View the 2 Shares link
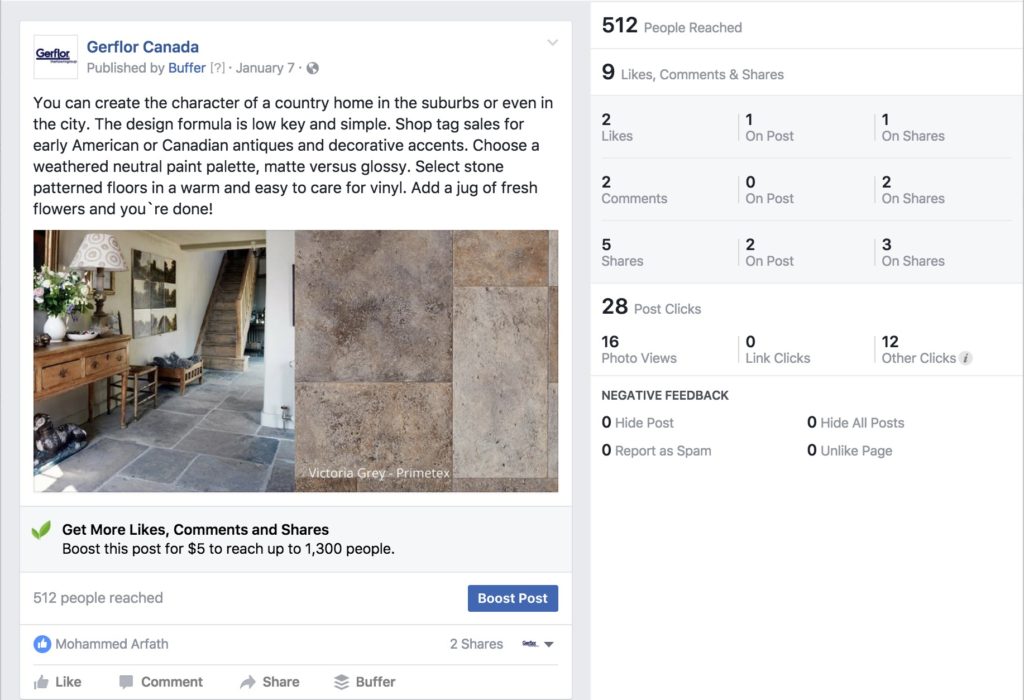1024x700 pixels. [x=476, y=644]
